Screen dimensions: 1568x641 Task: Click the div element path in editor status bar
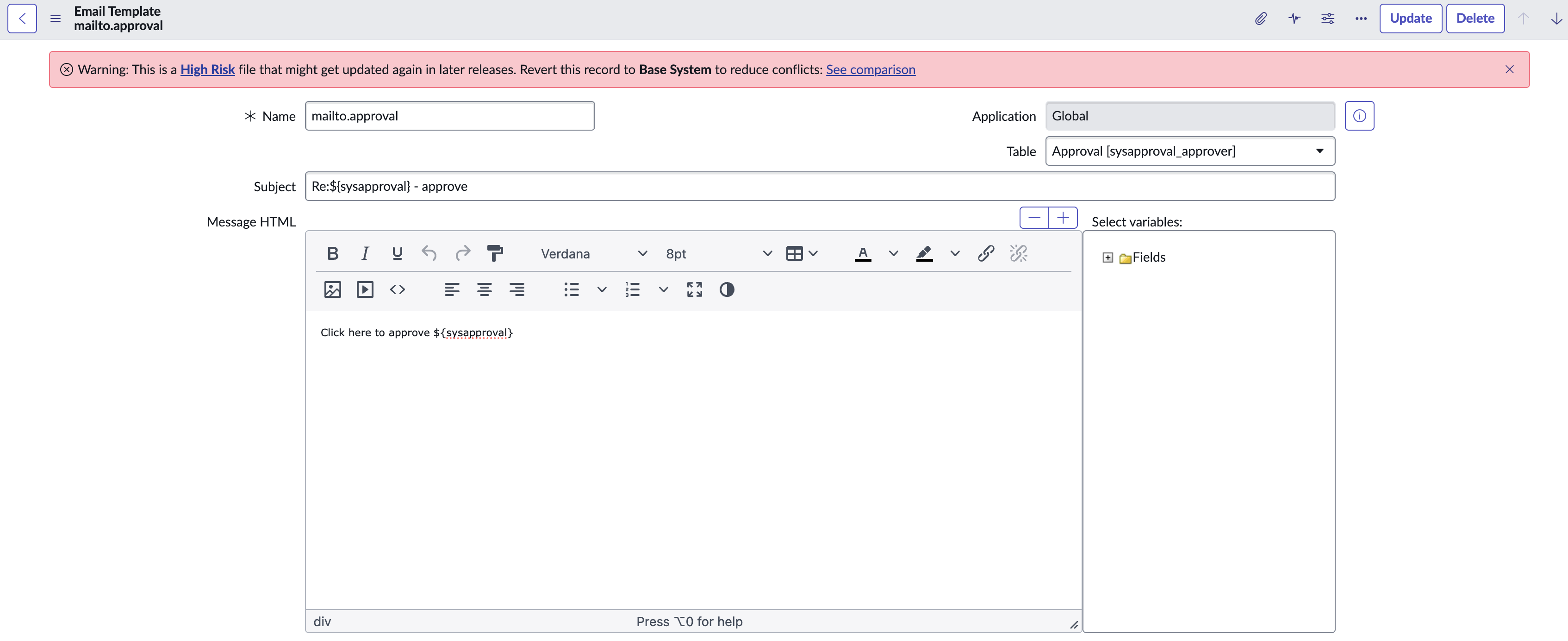(x=322, y=622)
